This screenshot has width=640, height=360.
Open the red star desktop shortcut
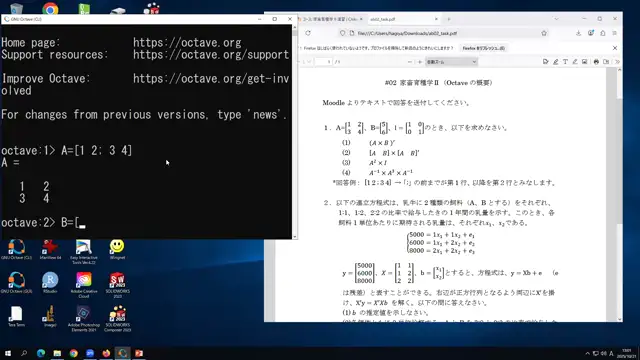[50, 250]
